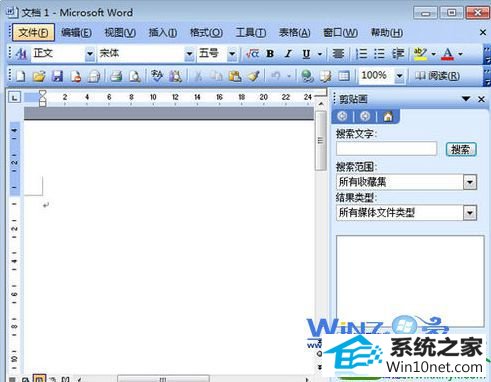Click the task pane Forward arrow

(x=365, y=116)
